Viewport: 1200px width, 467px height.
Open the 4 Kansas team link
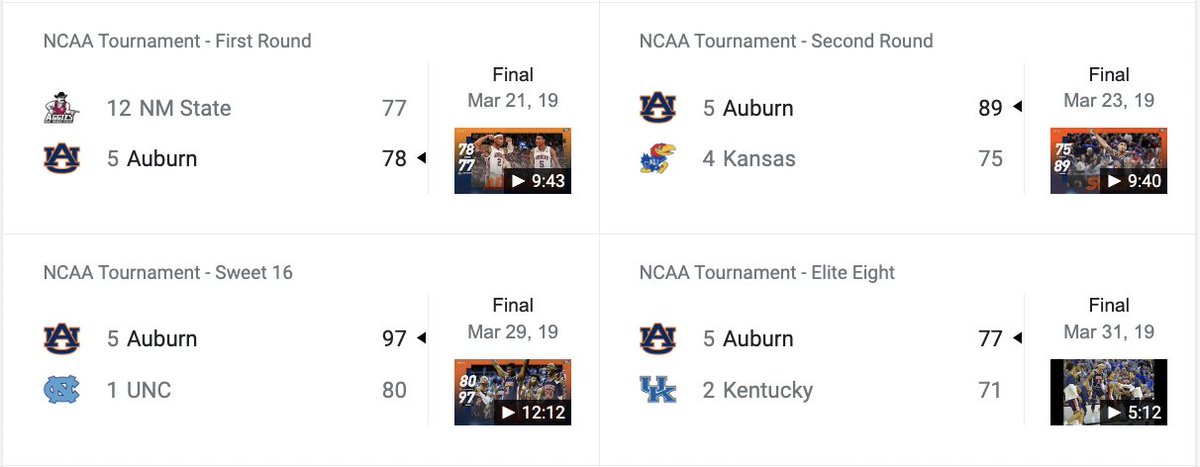pos(749,158)
